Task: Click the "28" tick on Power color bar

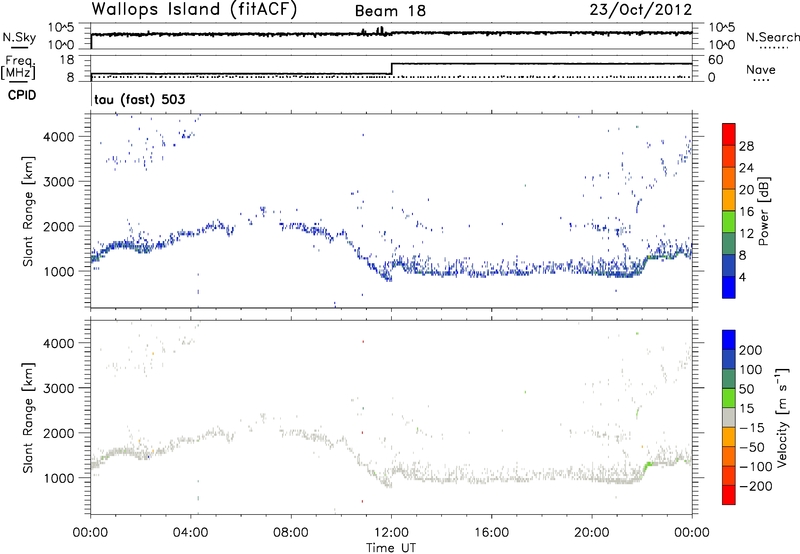Action: [746, 146]
